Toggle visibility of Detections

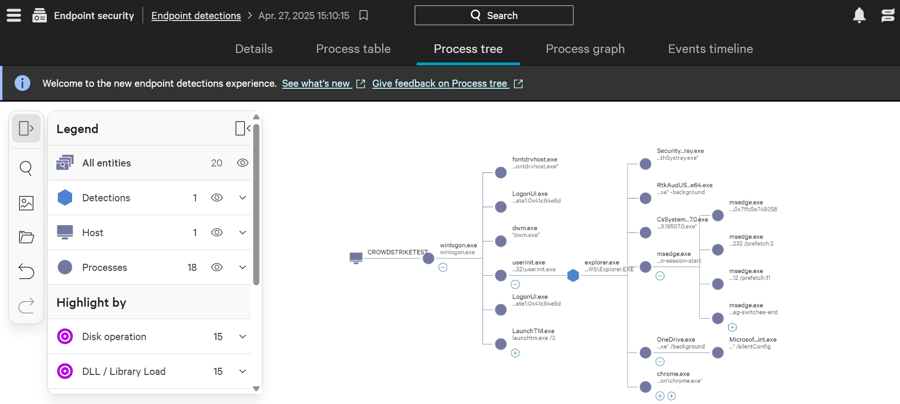tap(216, 198)
